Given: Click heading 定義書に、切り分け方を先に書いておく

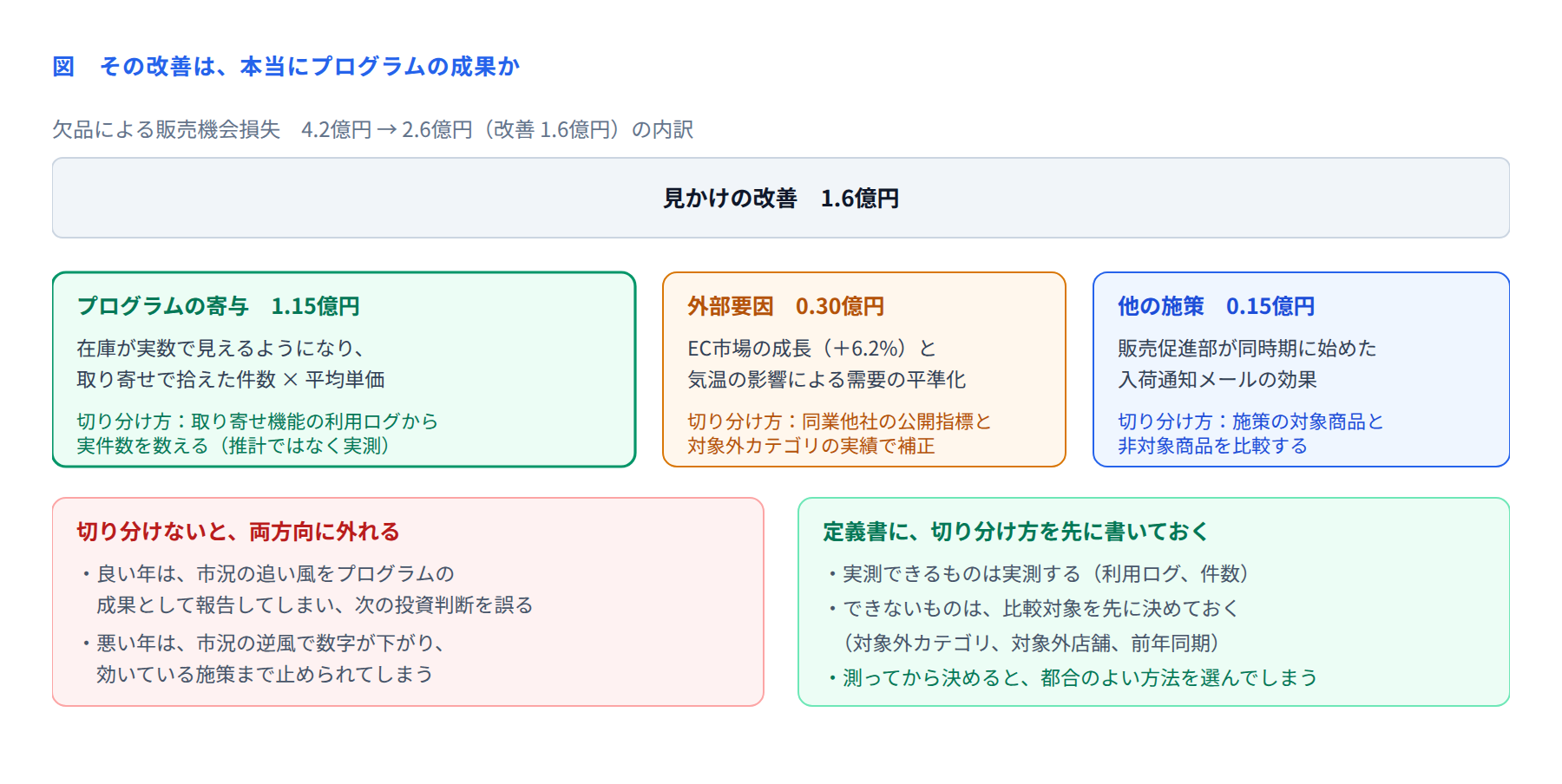Looking at the screenshot, I should point(1016,532).
